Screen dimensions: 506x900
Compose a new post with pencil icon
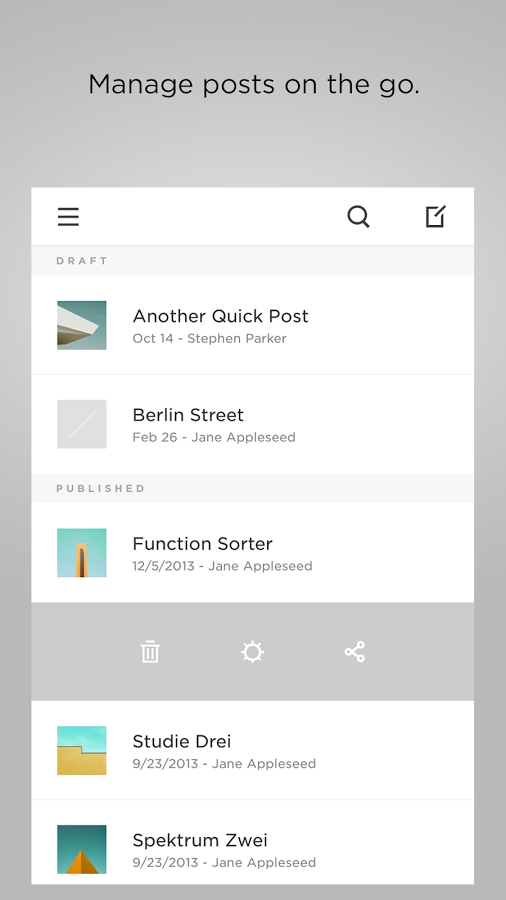point(435,216)
